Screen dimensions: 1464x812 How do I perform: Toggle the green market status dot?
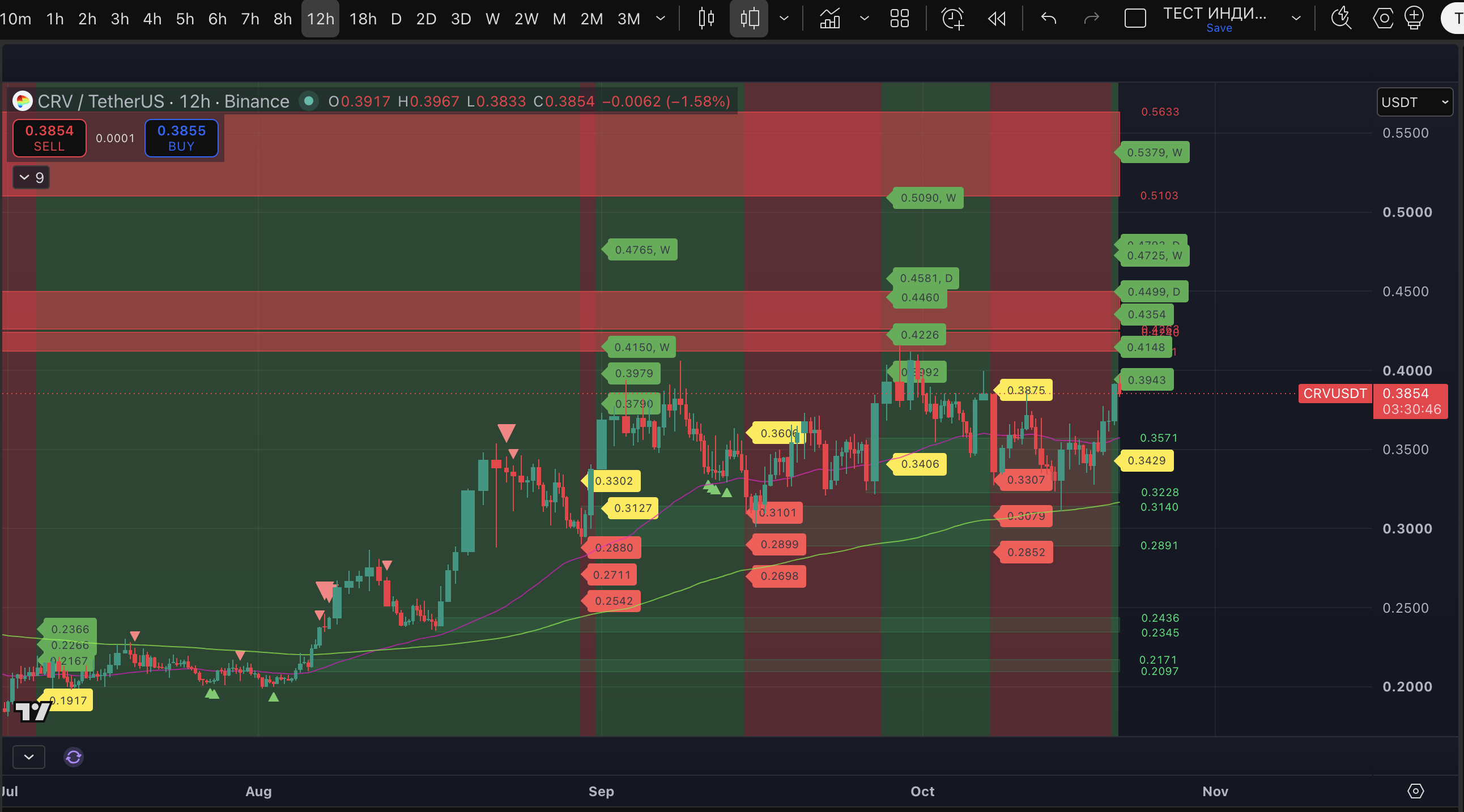coord(309,101)
